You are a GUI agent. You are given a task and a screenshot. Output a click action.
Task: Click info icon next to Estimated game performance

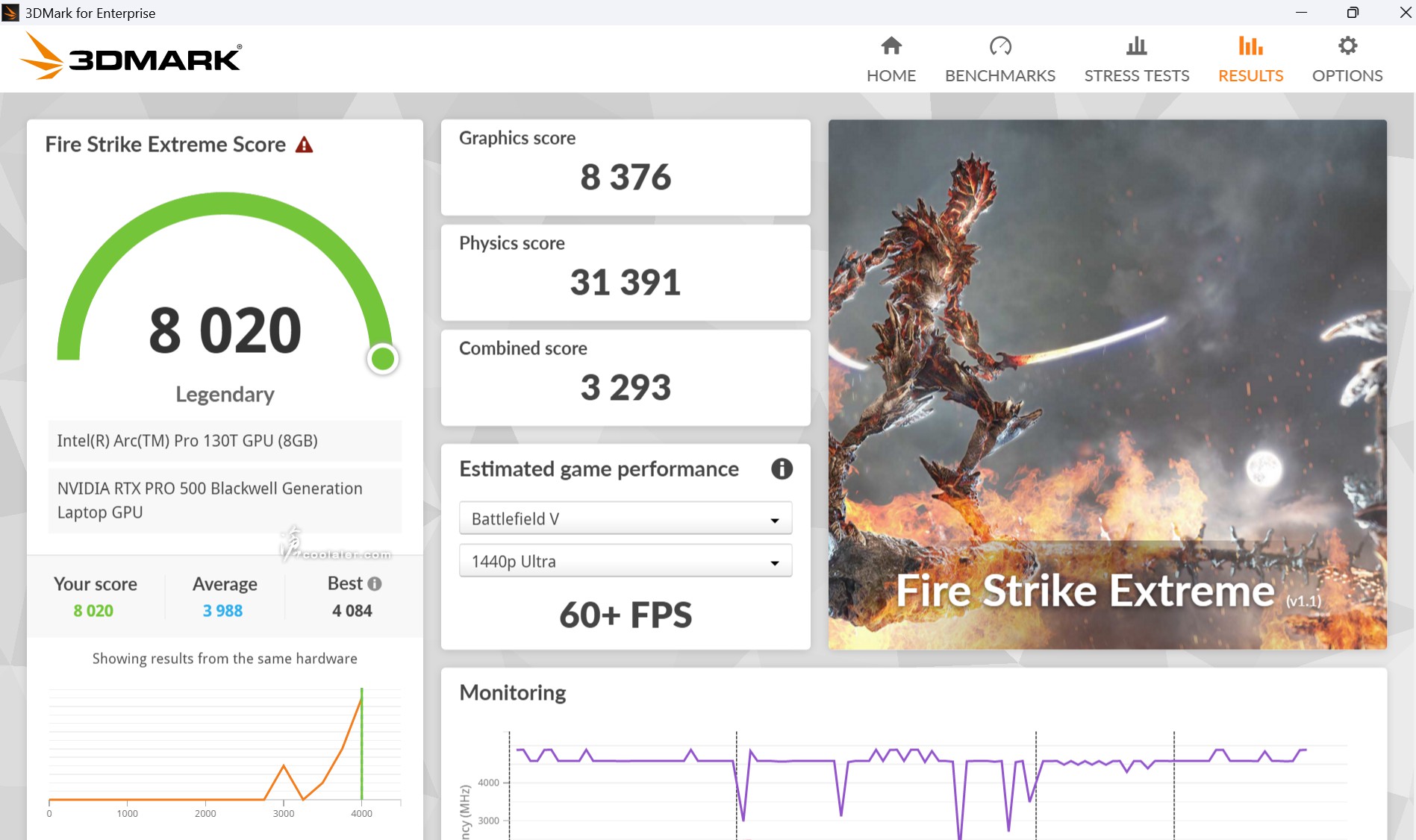coord(782,469)
